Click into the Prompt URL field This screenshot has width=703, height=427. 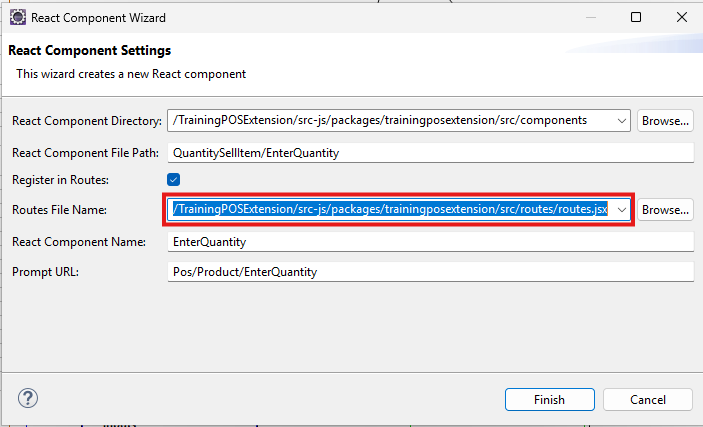click(x=430, y=272)
